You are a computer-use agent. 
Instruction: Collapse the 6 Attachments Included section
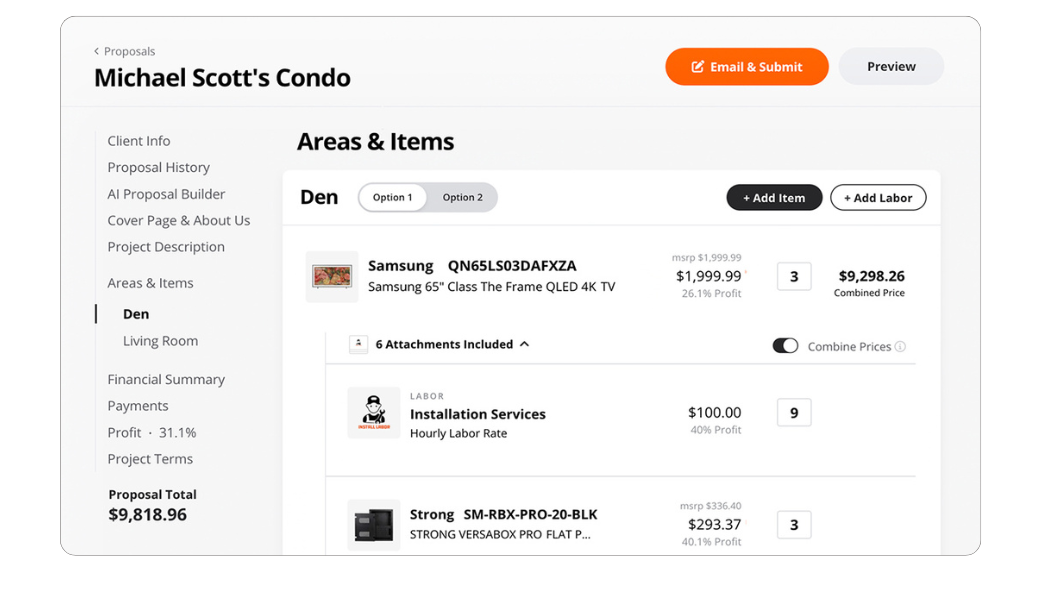[x=524, y=344]
